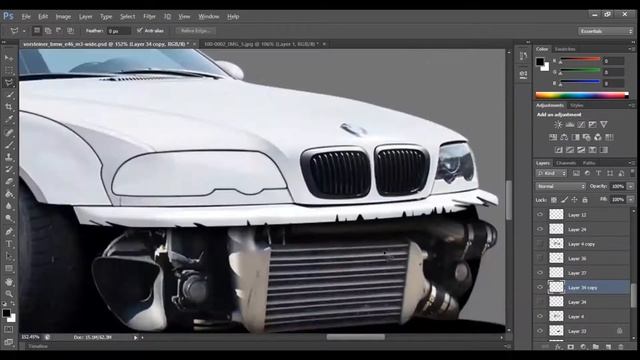The image size is (640, 360).
Task: Open the Fill slider dropdown arrow
Action: (x=631, y=200)
